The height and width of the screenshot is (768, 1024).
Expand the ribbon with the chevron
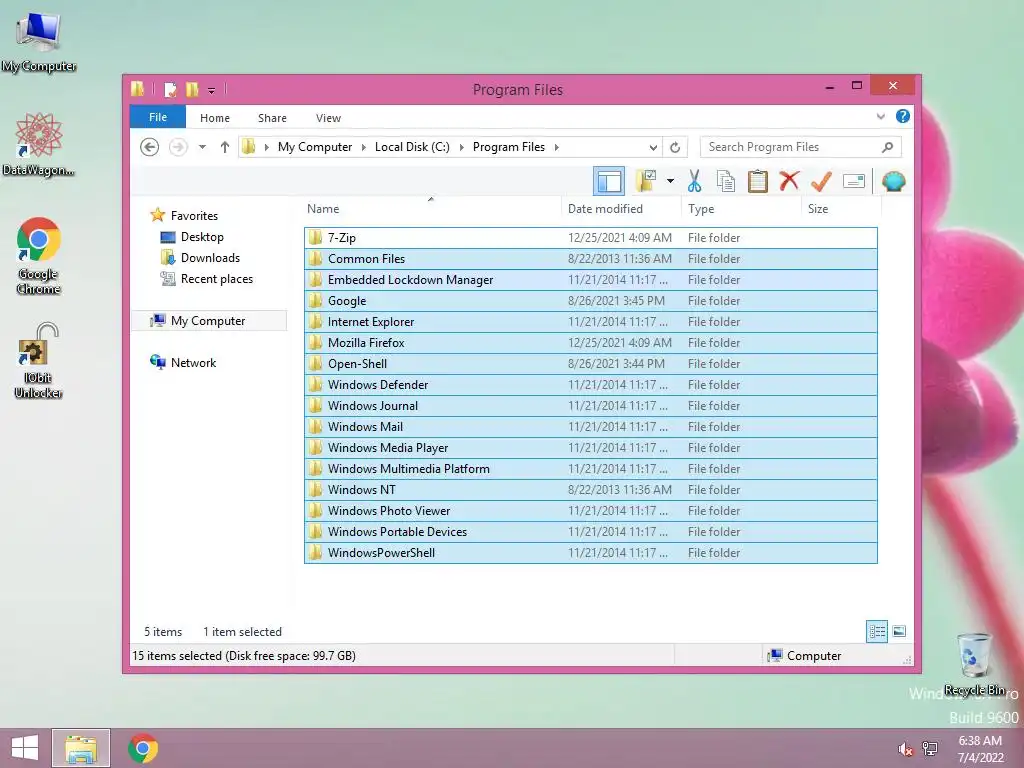(880, 117)
